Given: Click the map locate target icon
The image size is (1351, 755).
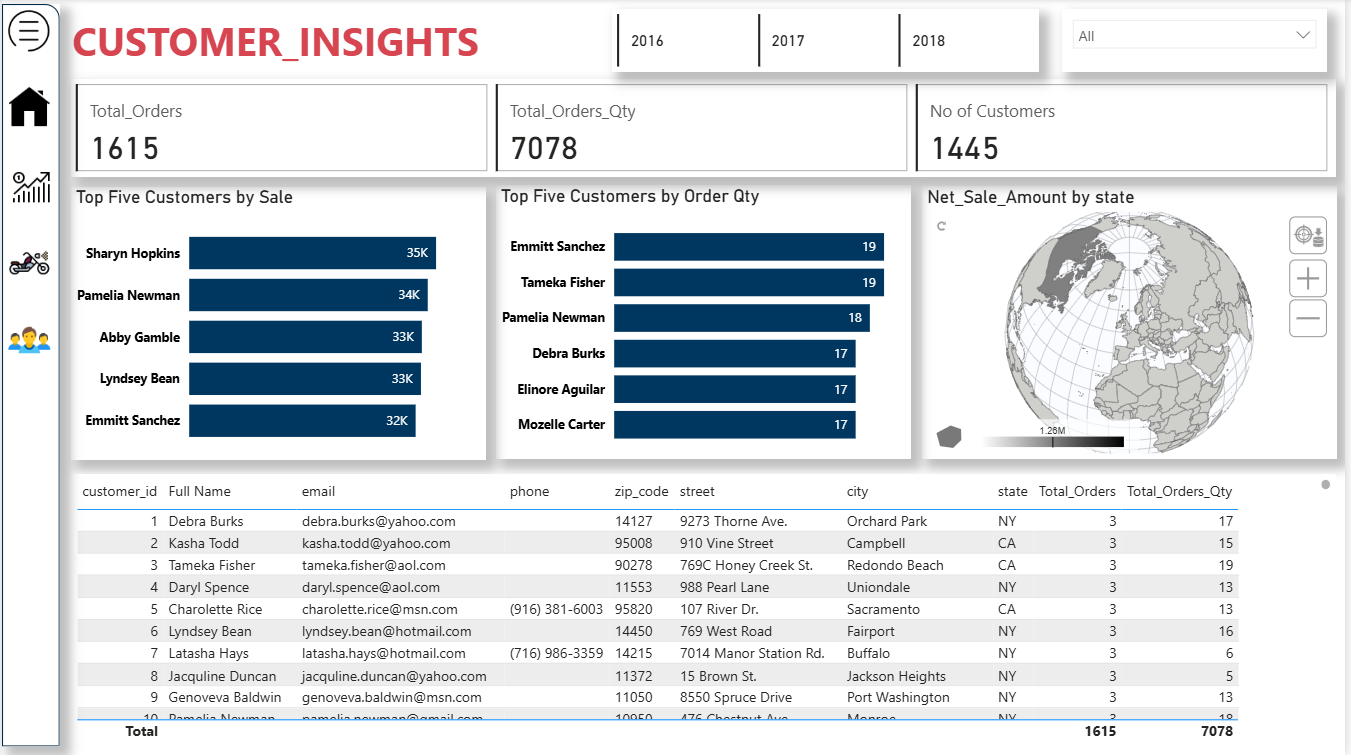Looking at the screenshot, I should (1308, 235).
